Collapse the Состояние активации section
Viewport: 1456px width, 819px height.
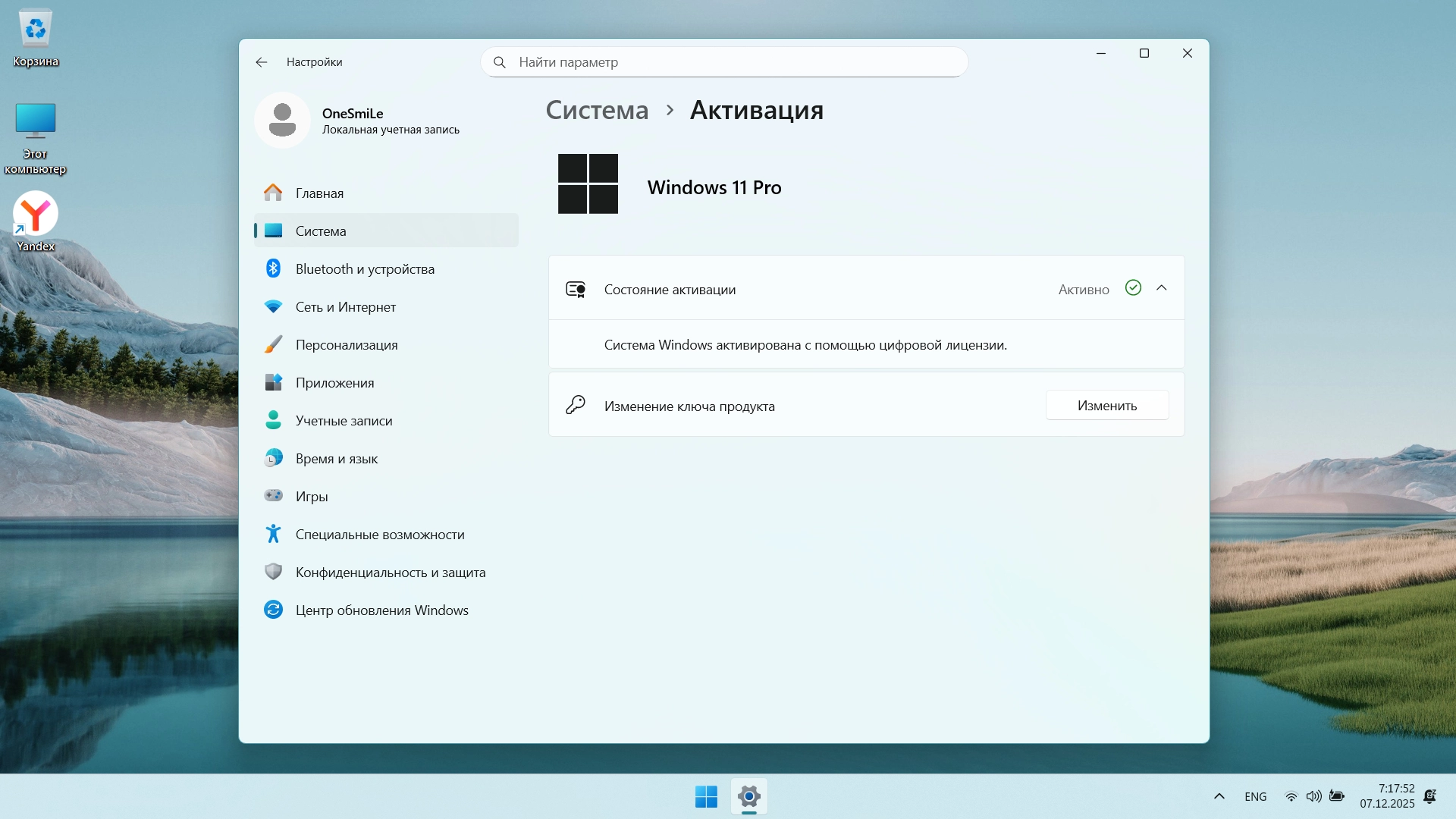pyautogui.click(x=1161, y=288)
